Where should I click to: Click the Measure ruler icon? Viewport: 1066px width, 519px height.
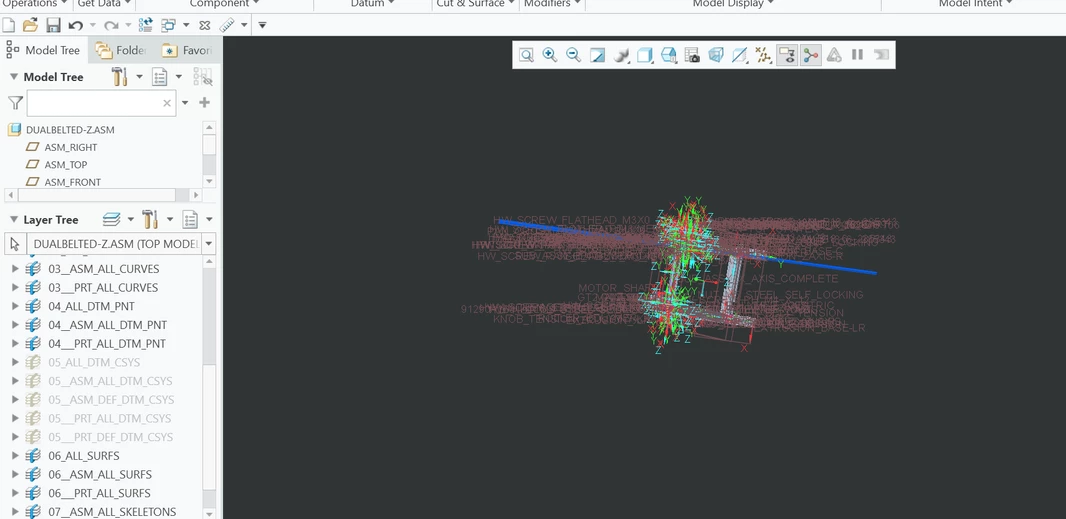226,25
